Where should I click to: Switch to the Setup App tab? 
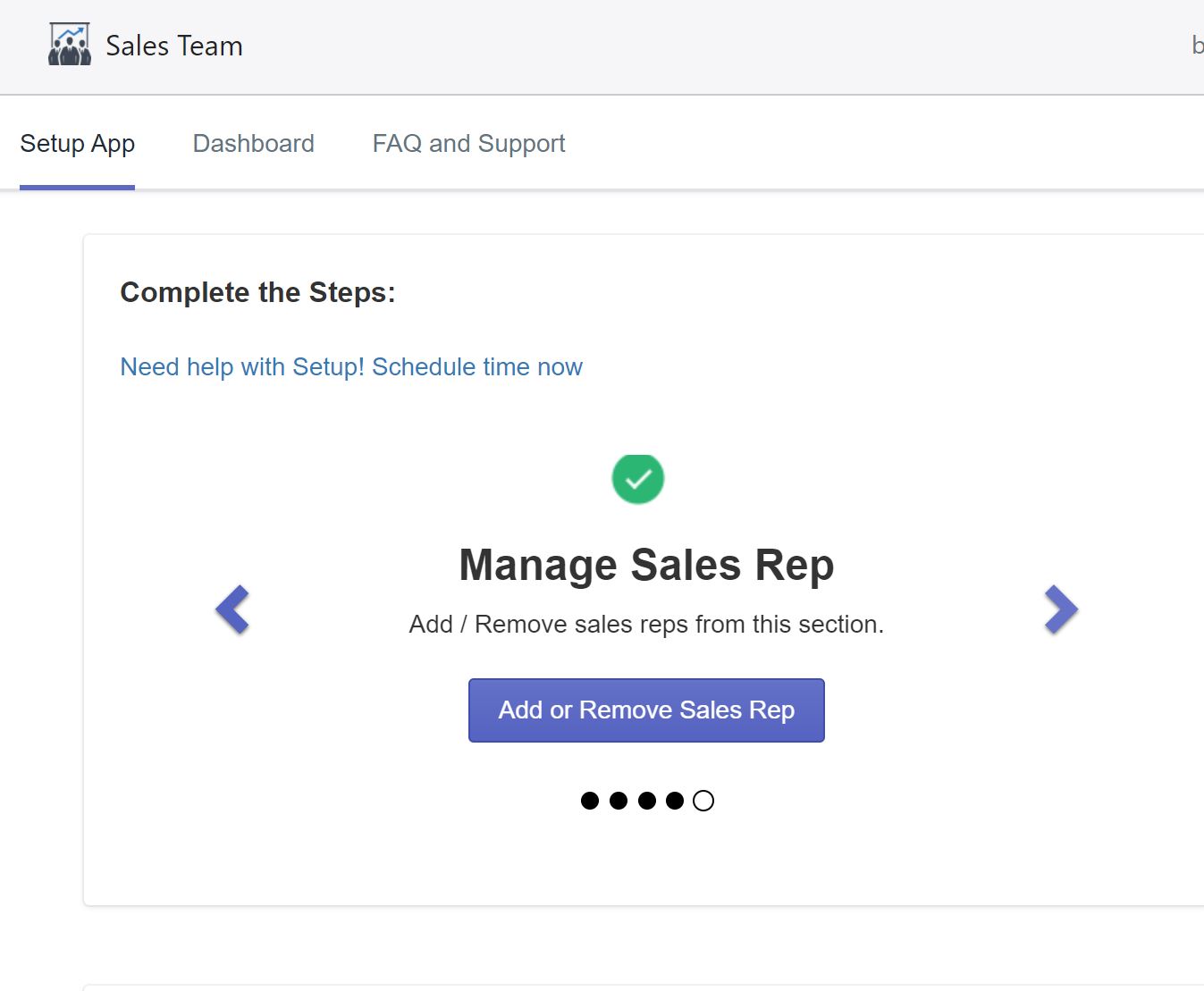tap(77, 144)
